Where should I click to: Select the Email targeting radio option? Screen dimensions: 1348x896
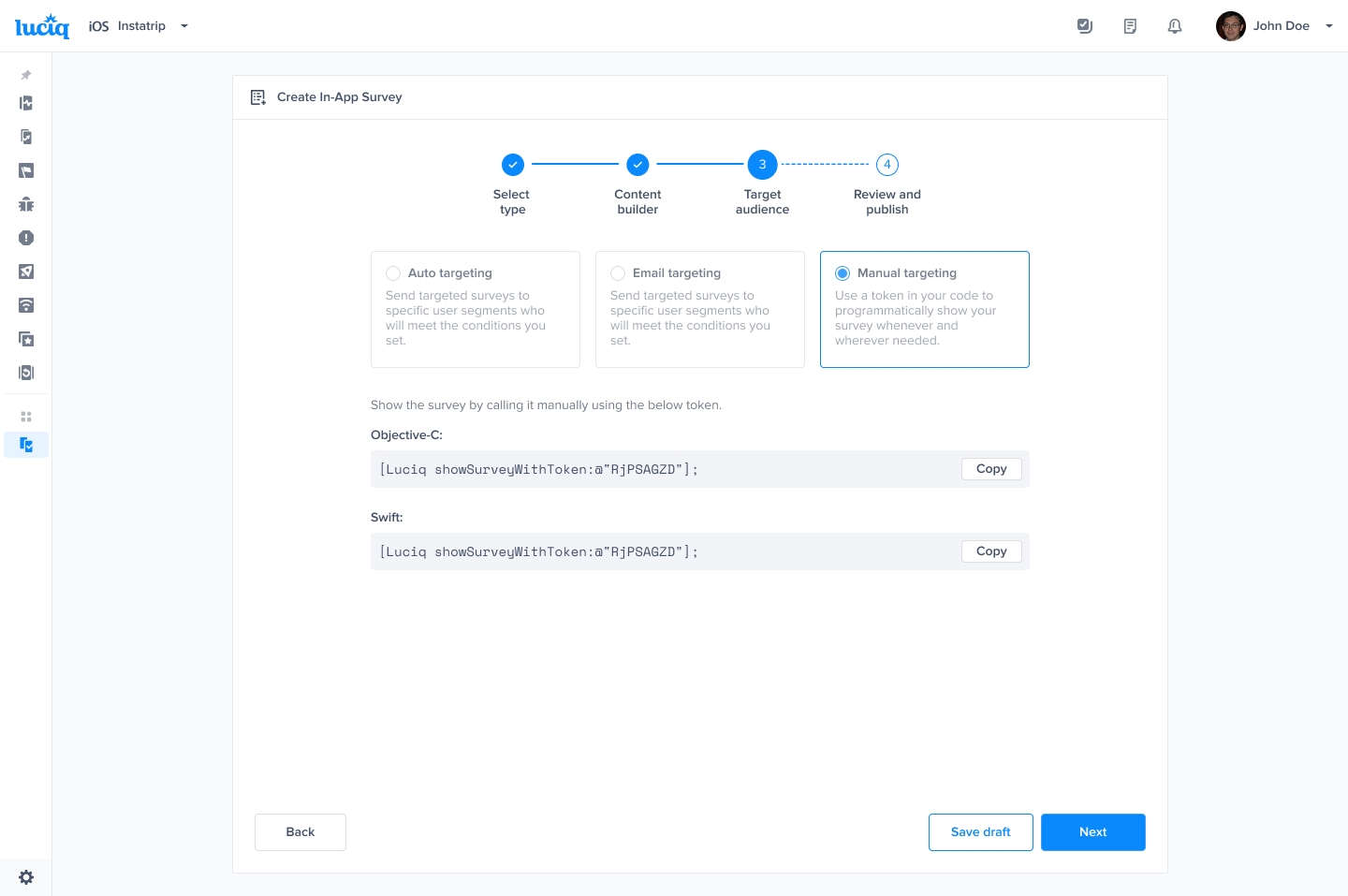click(618, 273)
